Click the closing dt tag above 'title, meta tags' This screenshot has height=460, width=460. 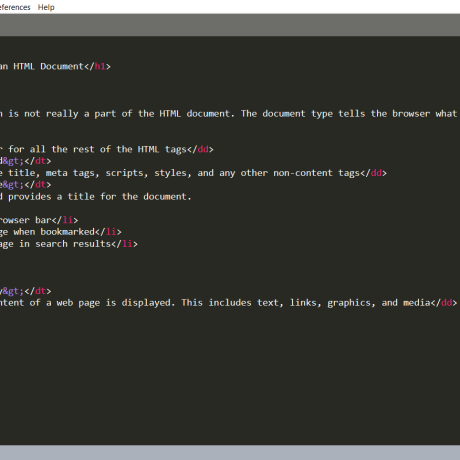click(x=38, y=161)
